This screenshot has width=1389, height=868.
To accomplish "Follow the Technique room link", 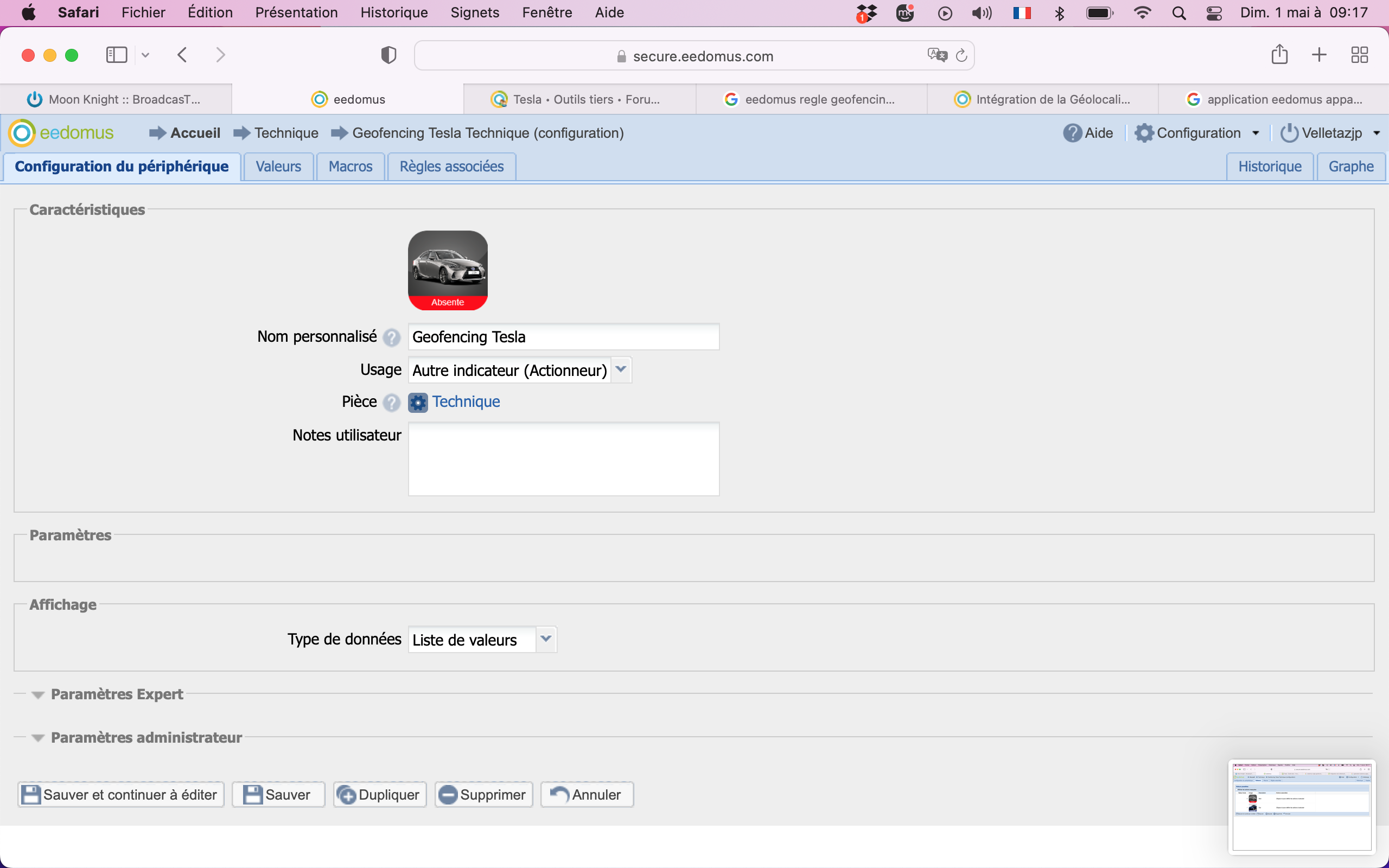I will [x=466, y=402].
